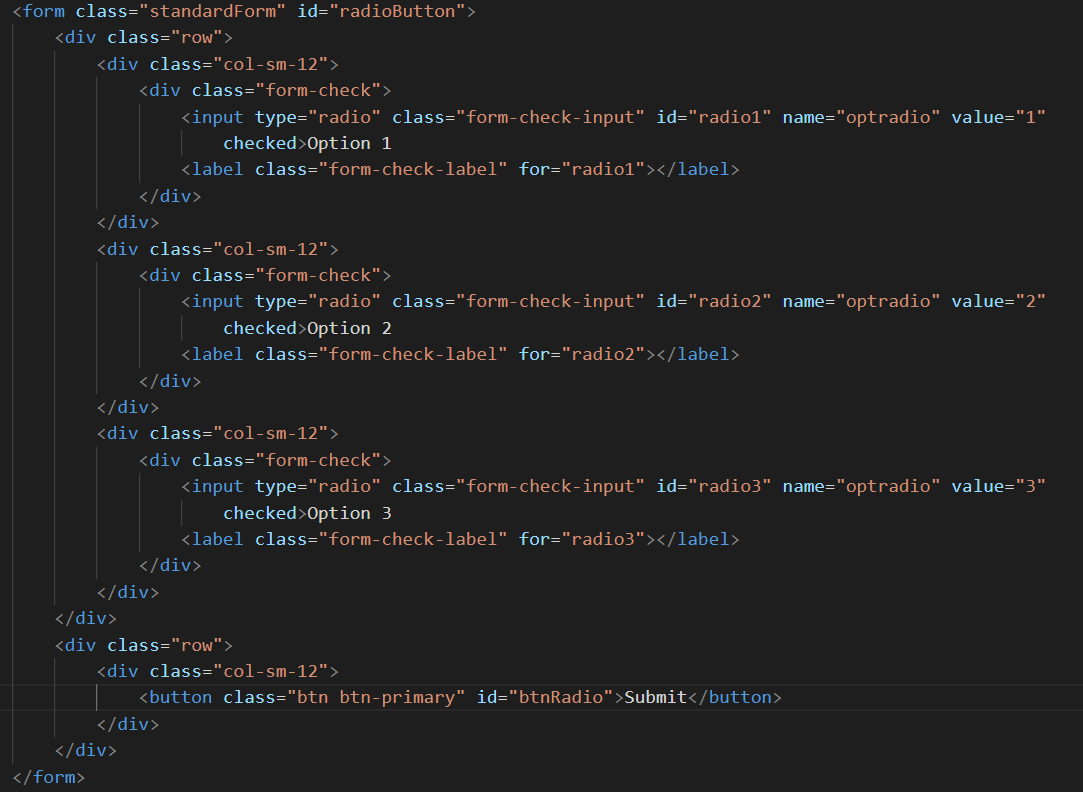Screen dimensions: 1083x792
Task: Click closing </label> tag on the radio2 line
Action: pyautogui.click(x=698, y=354)
